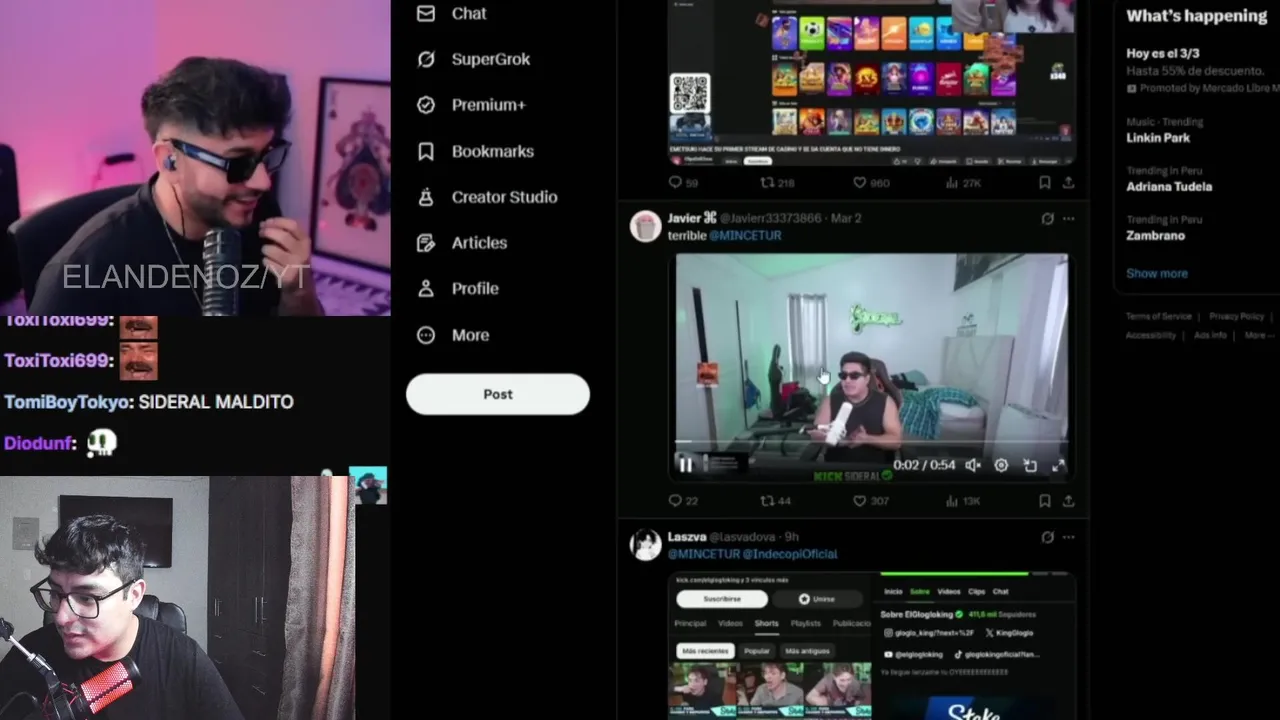1280x720 pixels.
Task: View analytics of top tweet 27K
Action: tap(962, 183)
